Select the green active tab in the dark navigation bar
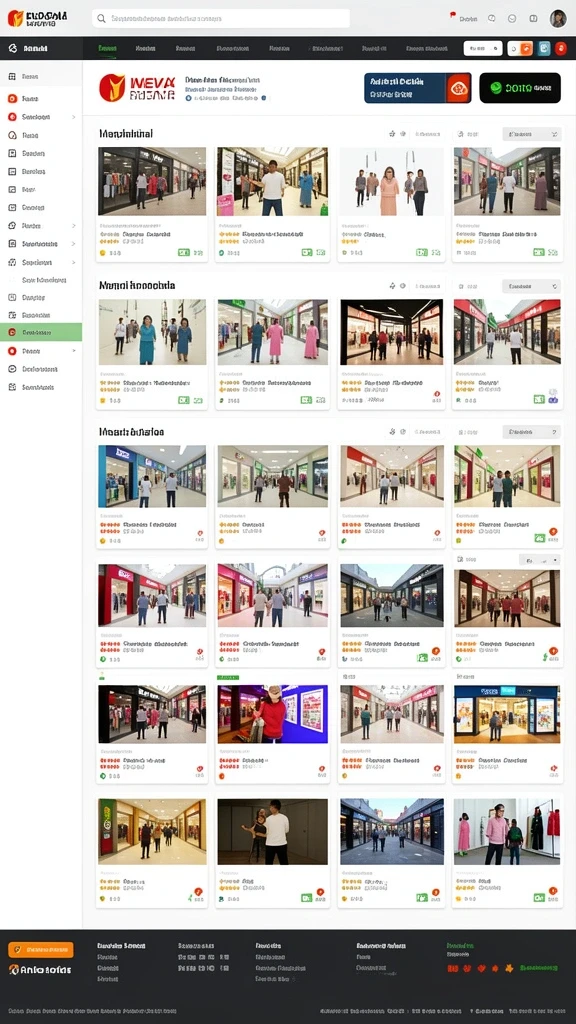Image resolution: width=576 pixels, height=1024 pixels. (x=108, y=48)
